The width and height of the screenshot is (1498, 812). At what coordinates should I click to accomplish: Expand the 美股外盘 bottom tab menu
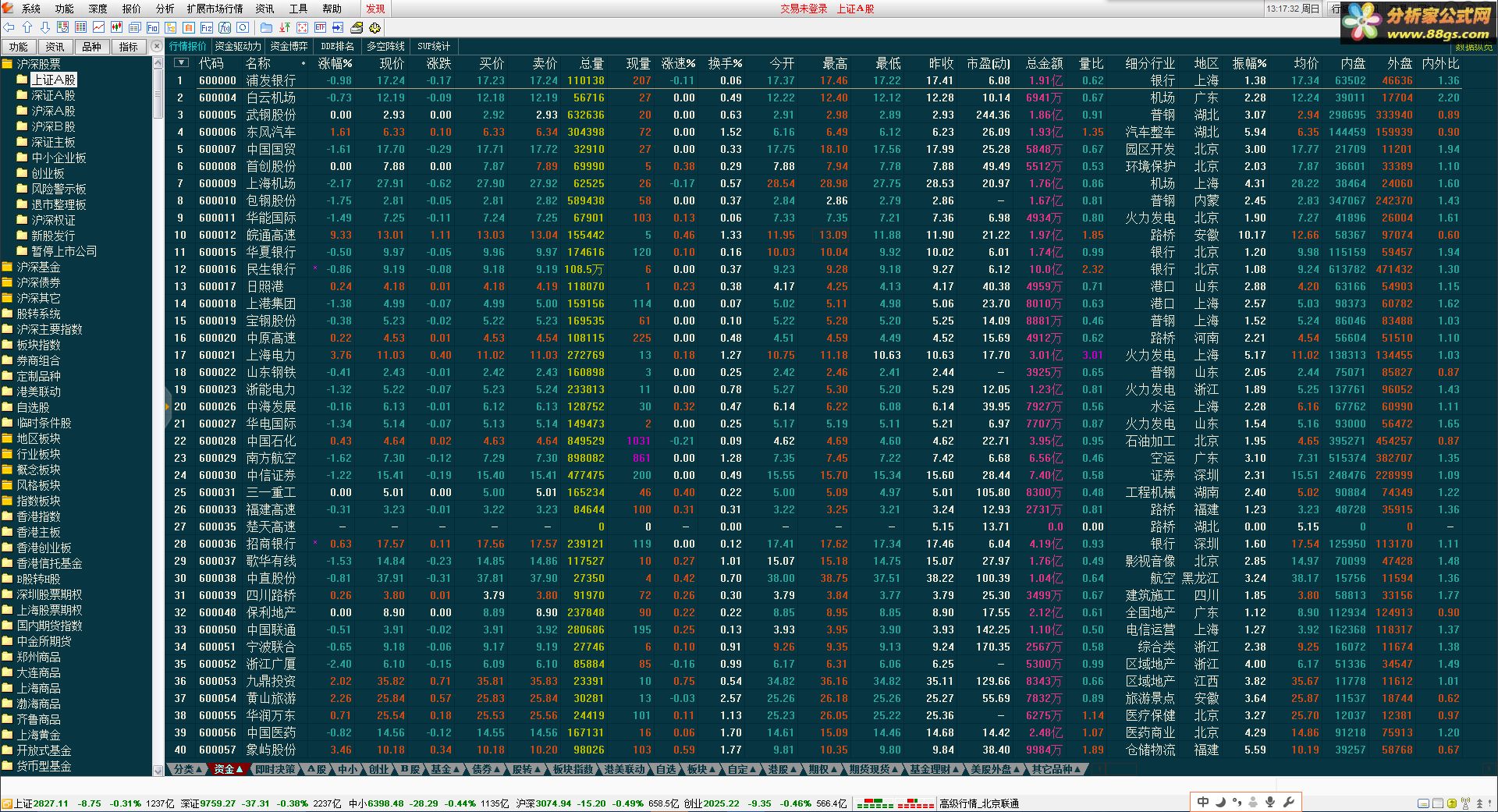coord(995,769)
